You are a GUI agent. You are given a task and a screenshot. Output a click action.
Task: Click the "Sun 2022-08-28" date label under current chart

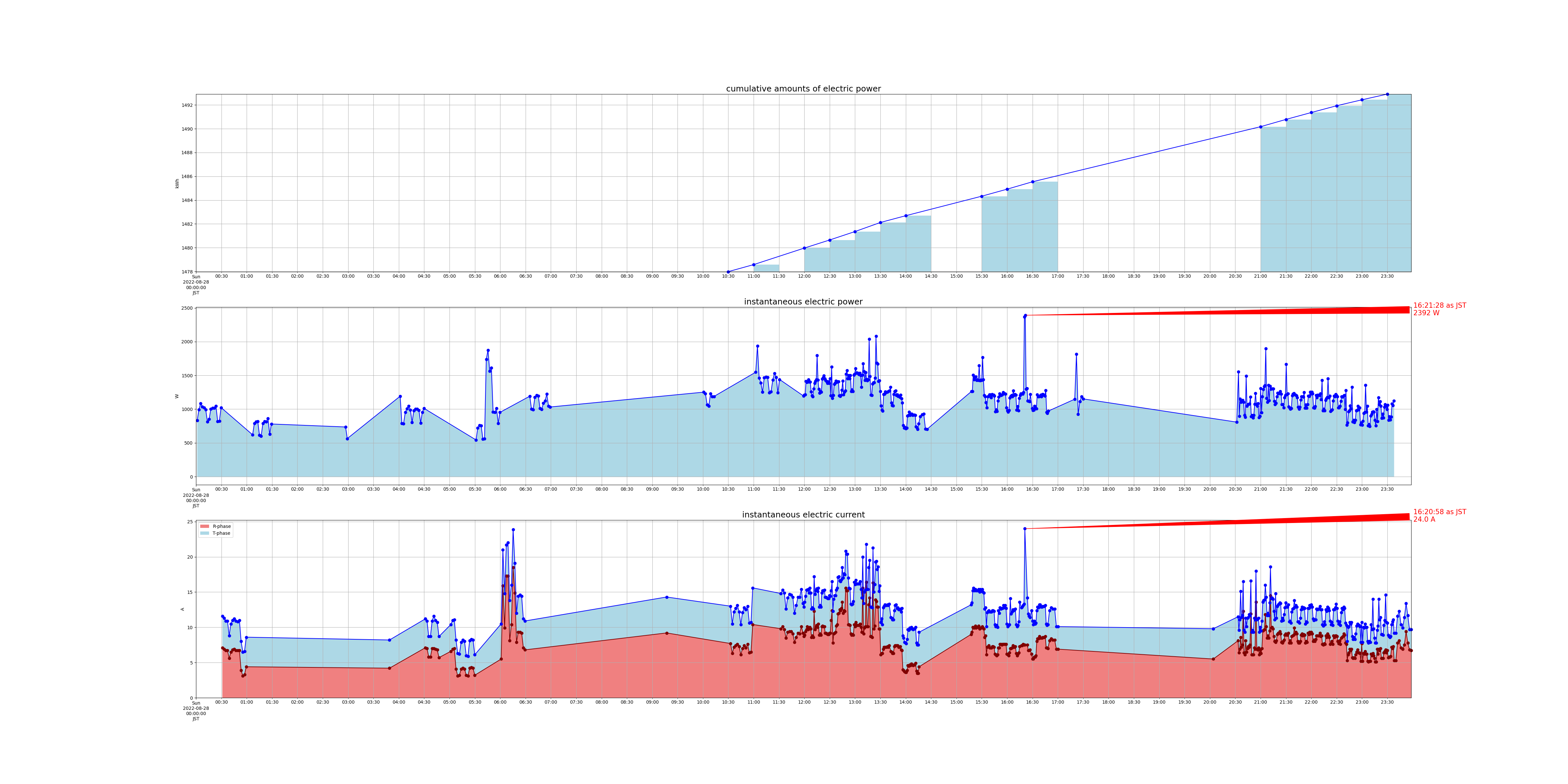[x=196, y=706]
